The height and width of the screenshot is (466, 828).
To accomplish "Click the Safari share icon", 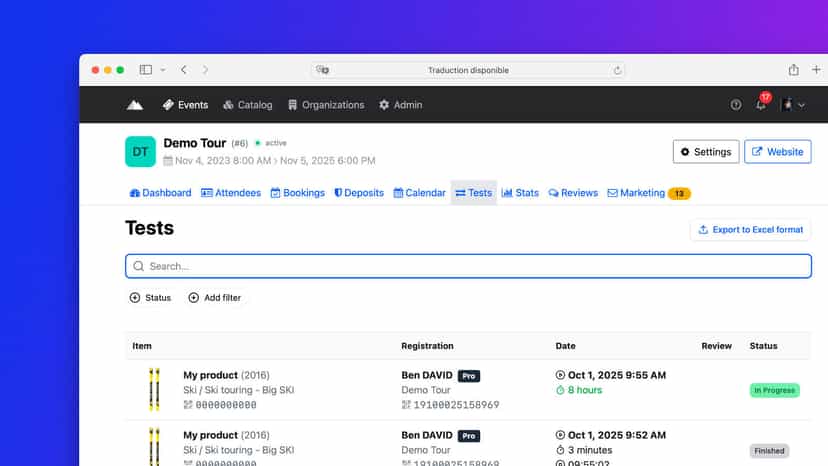I will click(793, 70).
